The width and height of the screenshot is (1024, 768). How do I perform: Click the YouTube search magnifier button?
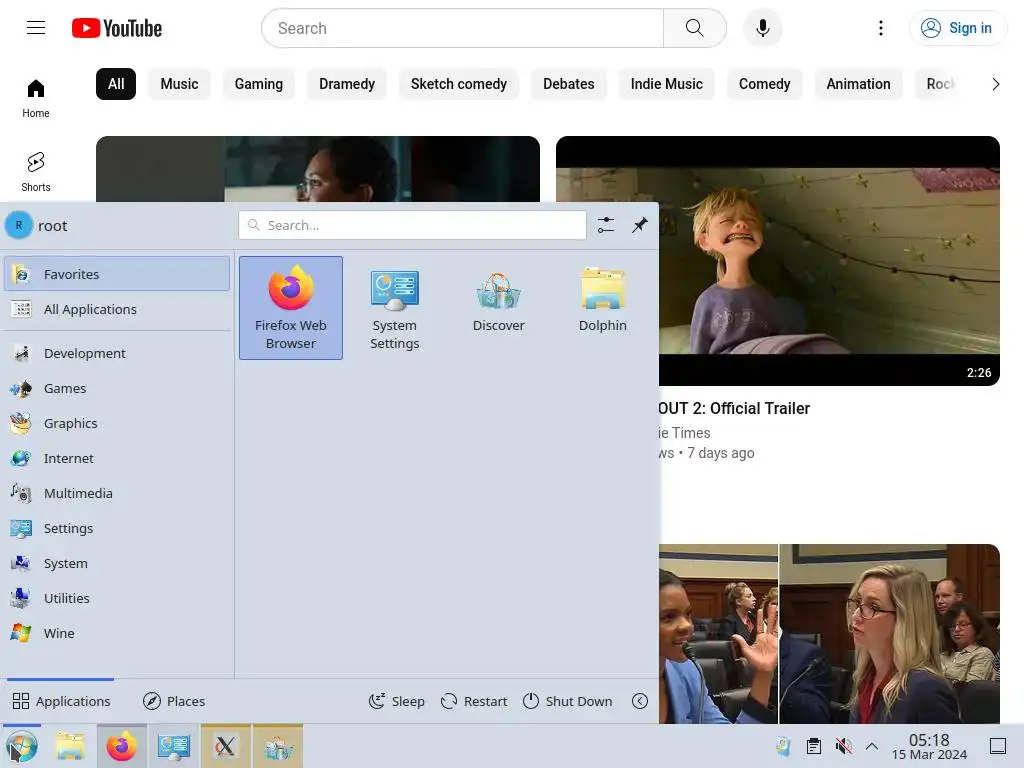[695, 28]
